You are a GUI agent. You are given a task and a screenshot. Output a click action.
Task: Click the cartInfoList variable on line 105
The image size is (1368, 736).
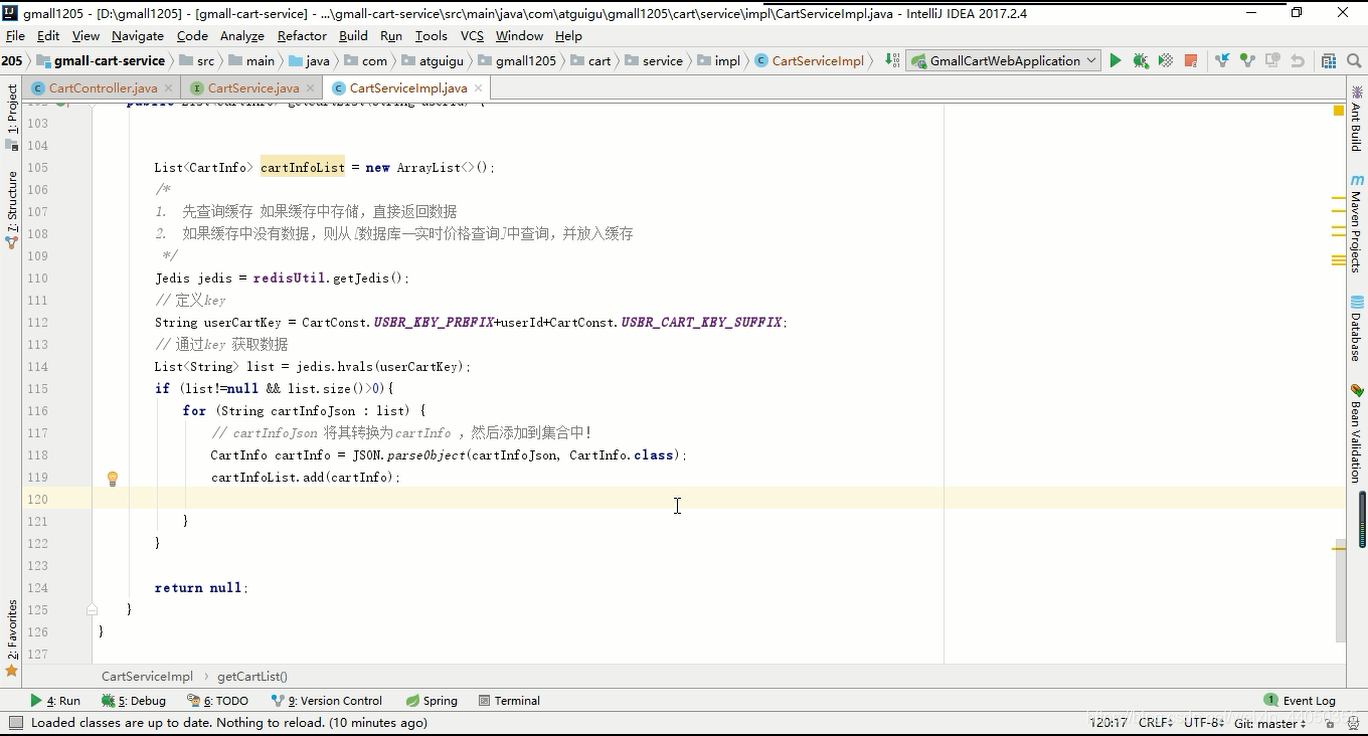pyautogui.click(x=302, y=168)
